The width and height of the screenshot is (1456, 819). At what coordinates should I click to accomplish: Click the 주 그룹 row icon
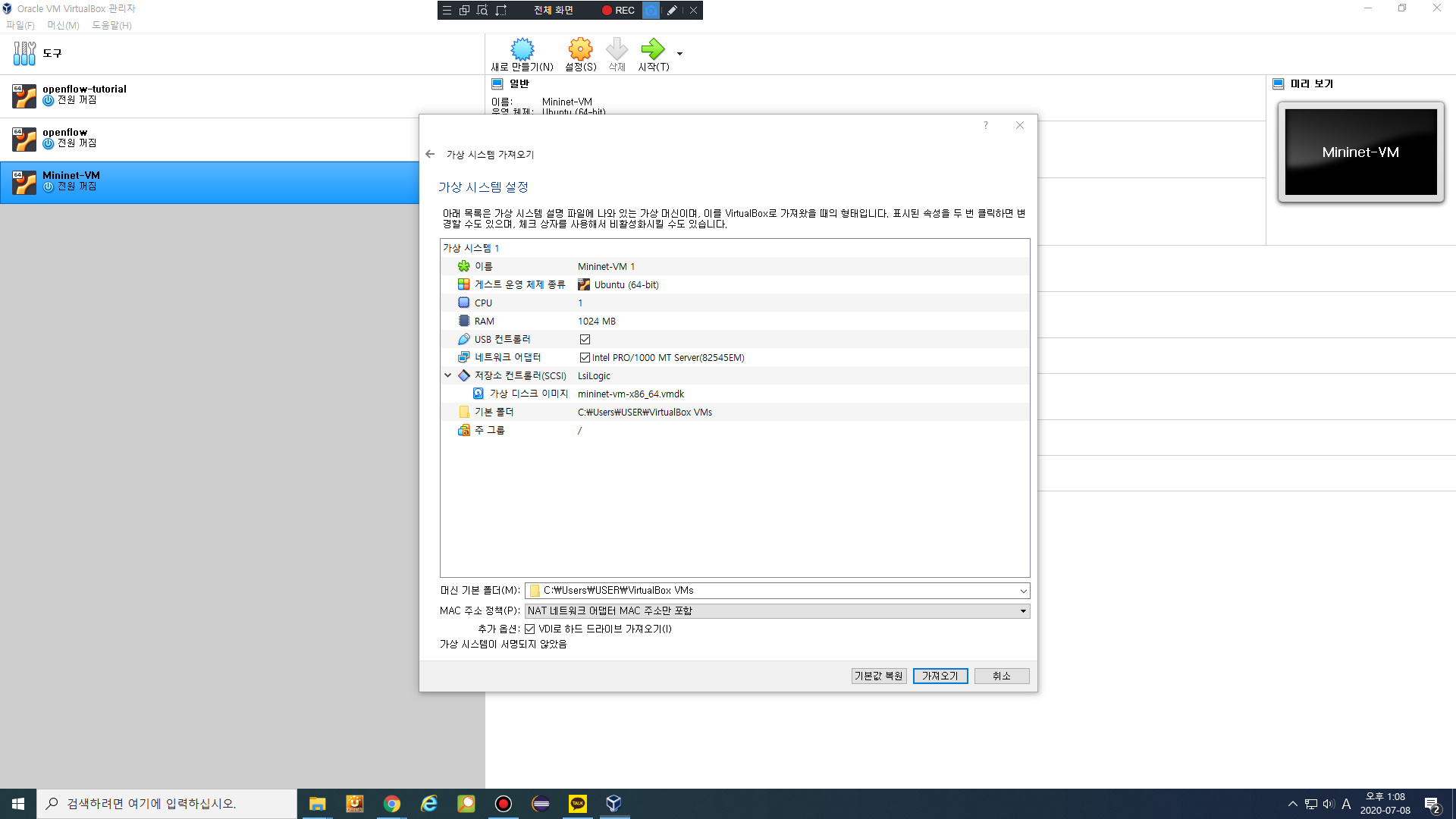click(463, 430)
